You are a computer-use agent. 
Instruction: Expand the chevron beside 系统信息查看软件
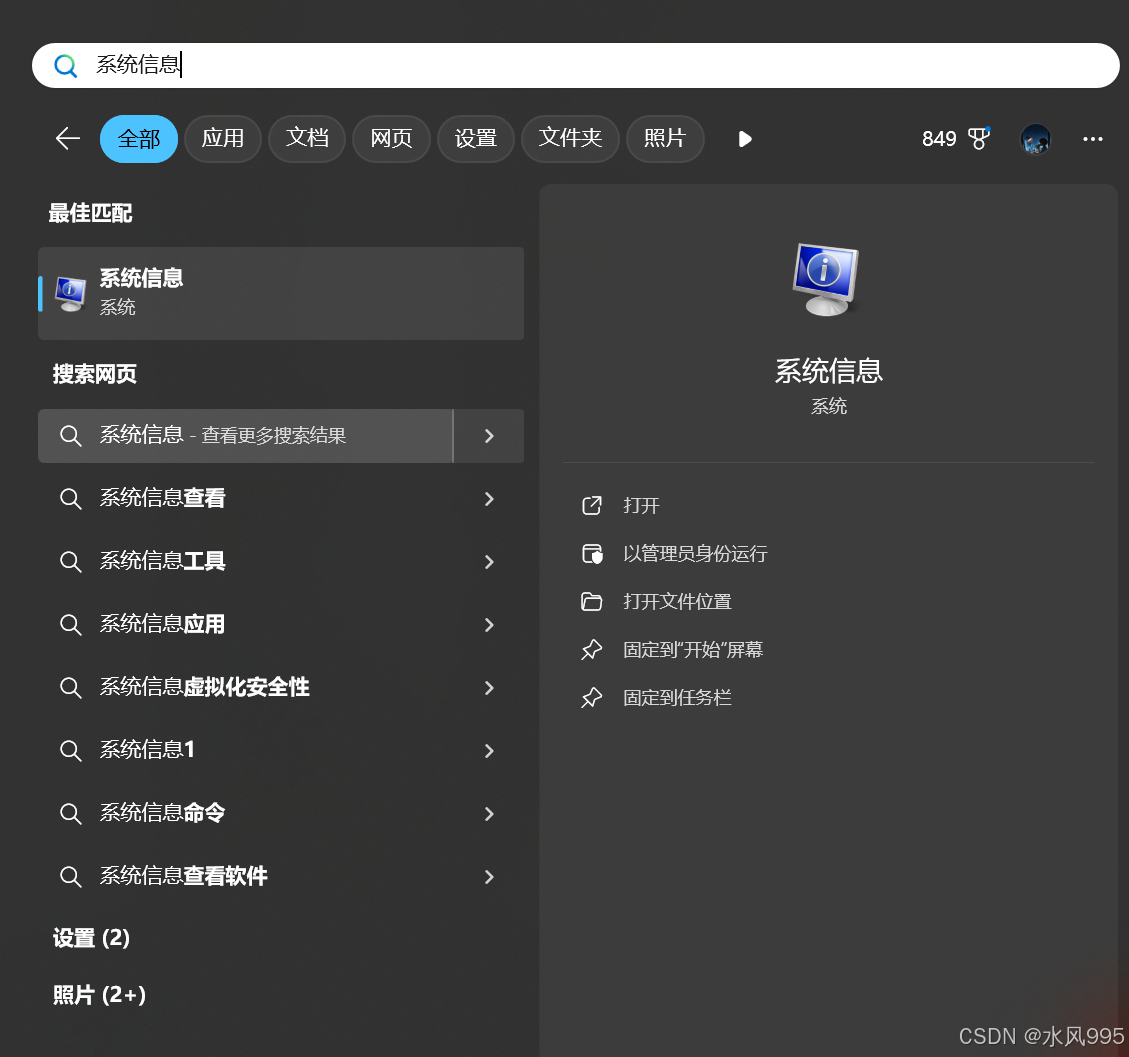coord(489,876)
